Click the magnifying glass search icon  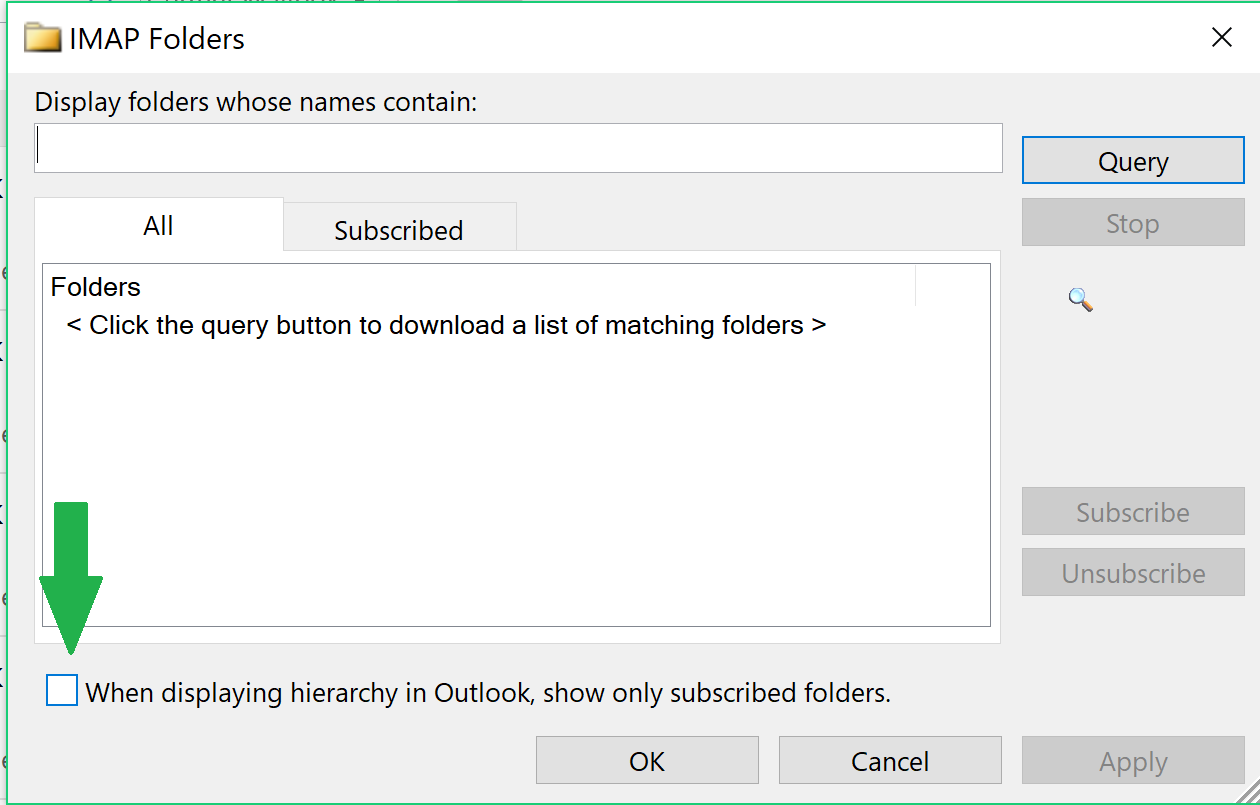point(1080,299)
